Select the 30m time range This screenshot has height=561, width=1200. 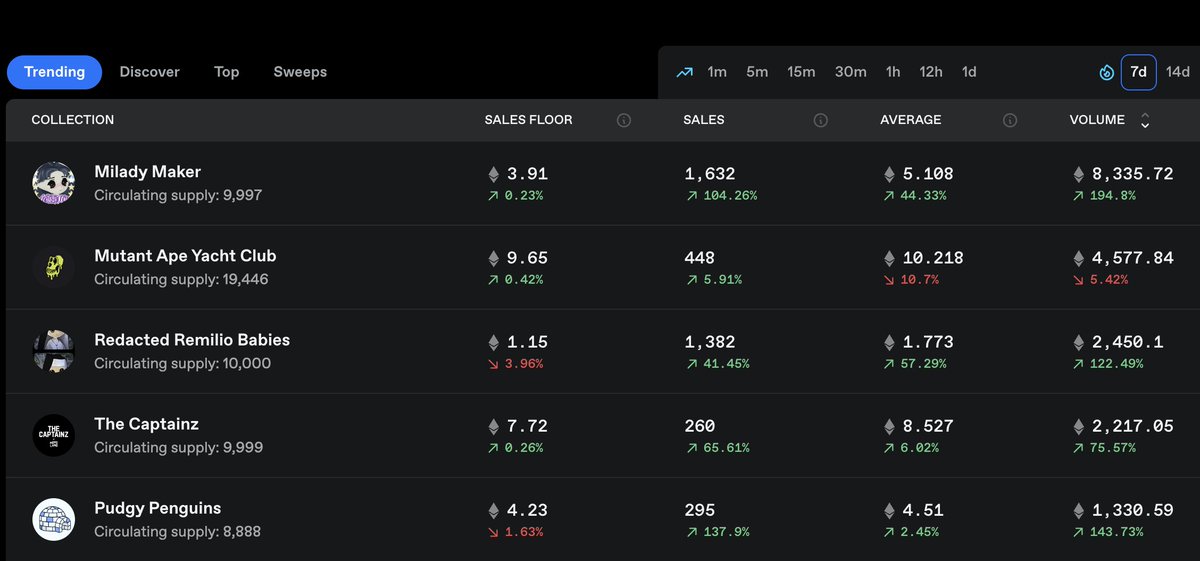[850, 72]
